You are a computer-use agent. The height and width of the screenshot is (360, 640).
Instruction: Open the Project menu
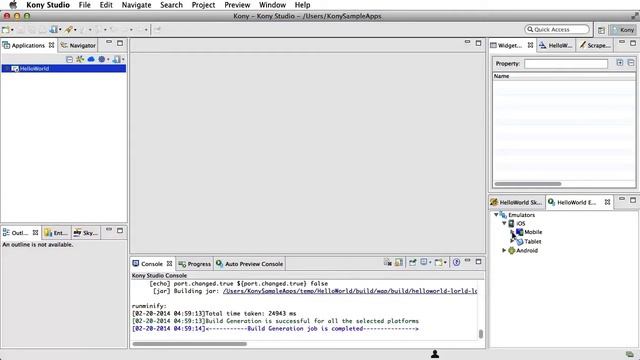coord(203,5)
